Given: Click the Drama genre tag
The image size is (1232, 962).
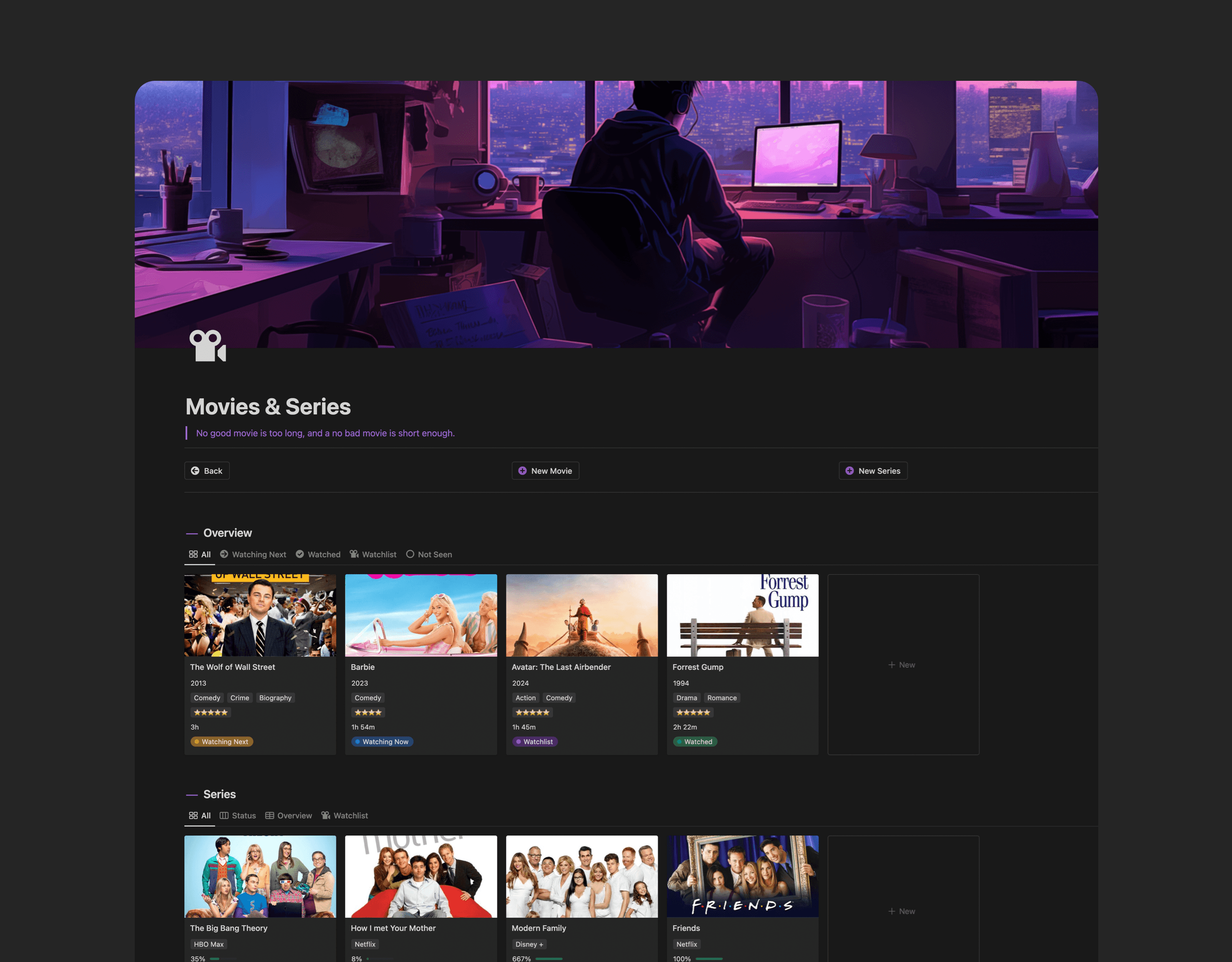Looking at the screenshot, I should [x=687, y=697].
